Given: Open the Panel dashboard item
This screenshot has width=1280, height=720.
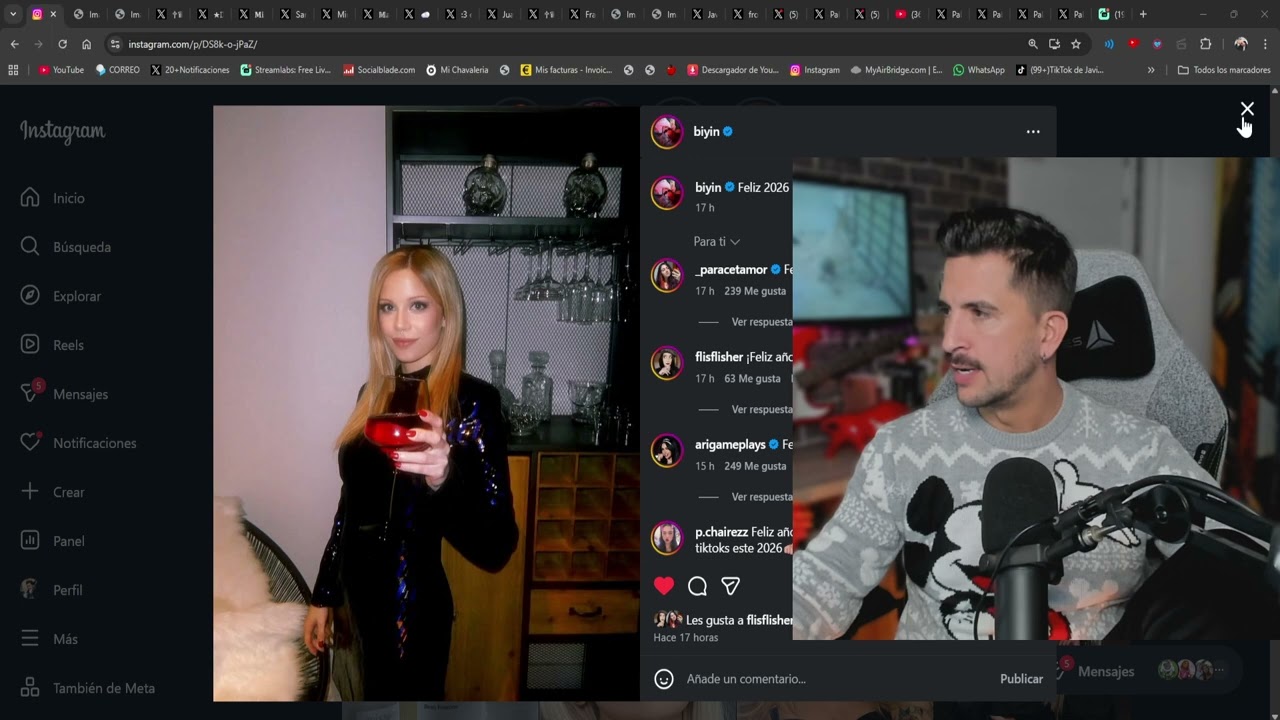Looking at the screenshot, I should click(x=52, y=541).
